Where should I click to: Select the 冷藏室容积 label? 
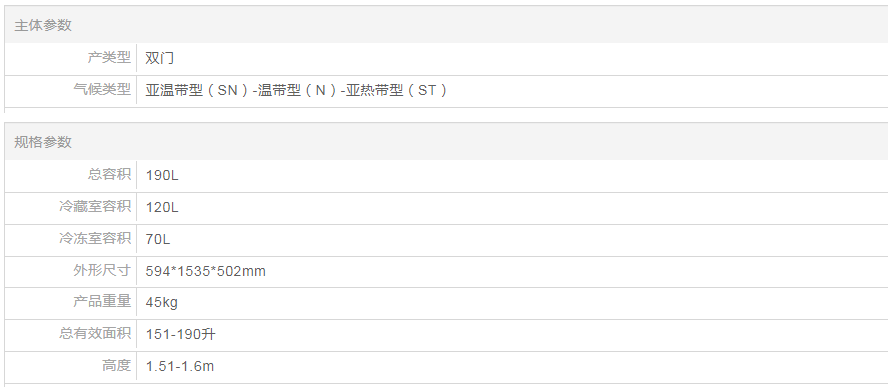pyautogui.click(x=95, y=206)
